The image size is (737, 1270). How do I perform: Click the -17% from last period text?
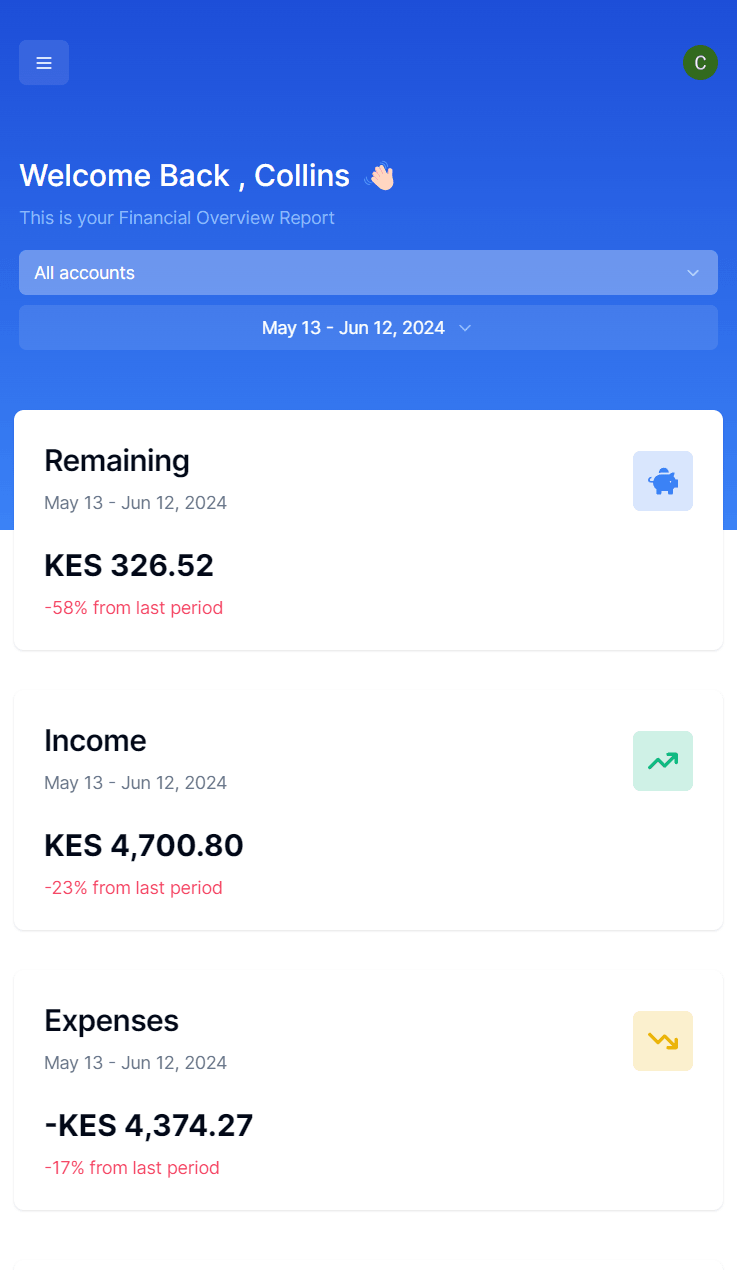[x=132, y=1168]
